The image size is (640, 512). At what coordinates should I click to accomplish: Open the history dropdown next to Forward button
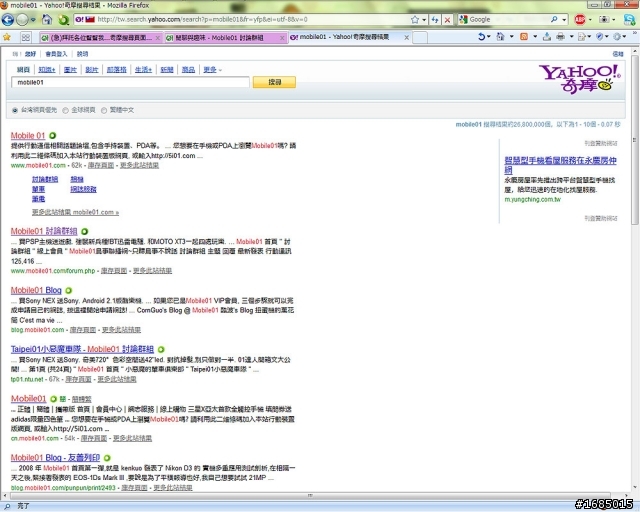click(33, 20)
